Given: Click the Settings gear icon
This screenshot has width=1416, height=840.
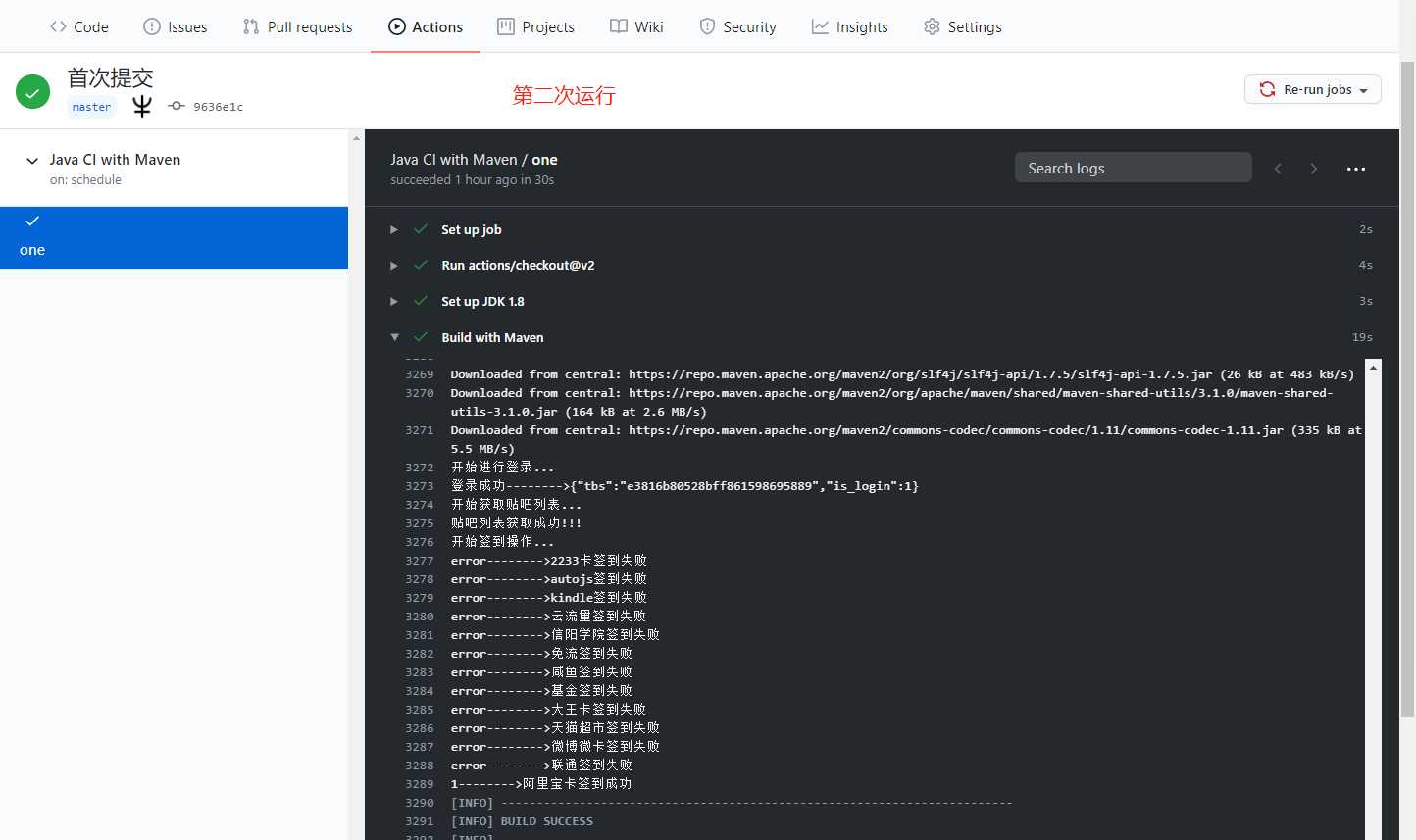Looking at the screenshot, I should (932, 27).
